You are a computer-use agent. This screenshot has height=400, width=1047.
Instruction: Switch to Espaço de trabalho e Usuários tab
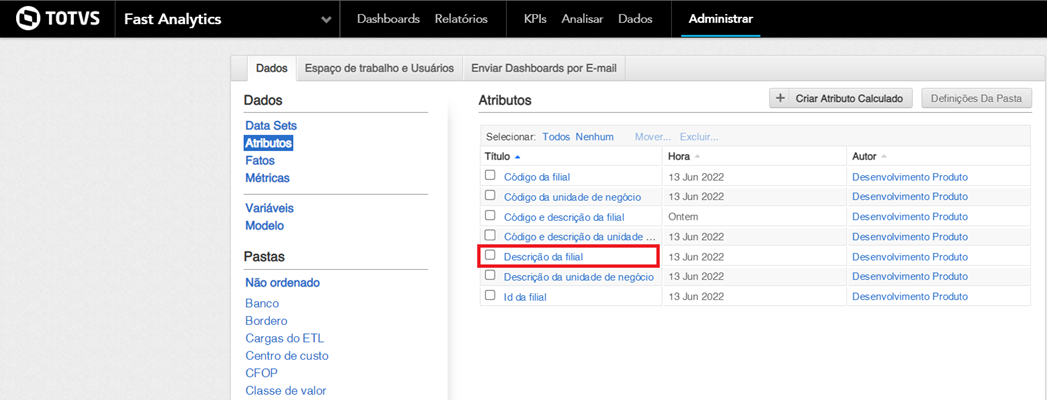[x=379, y=68]
